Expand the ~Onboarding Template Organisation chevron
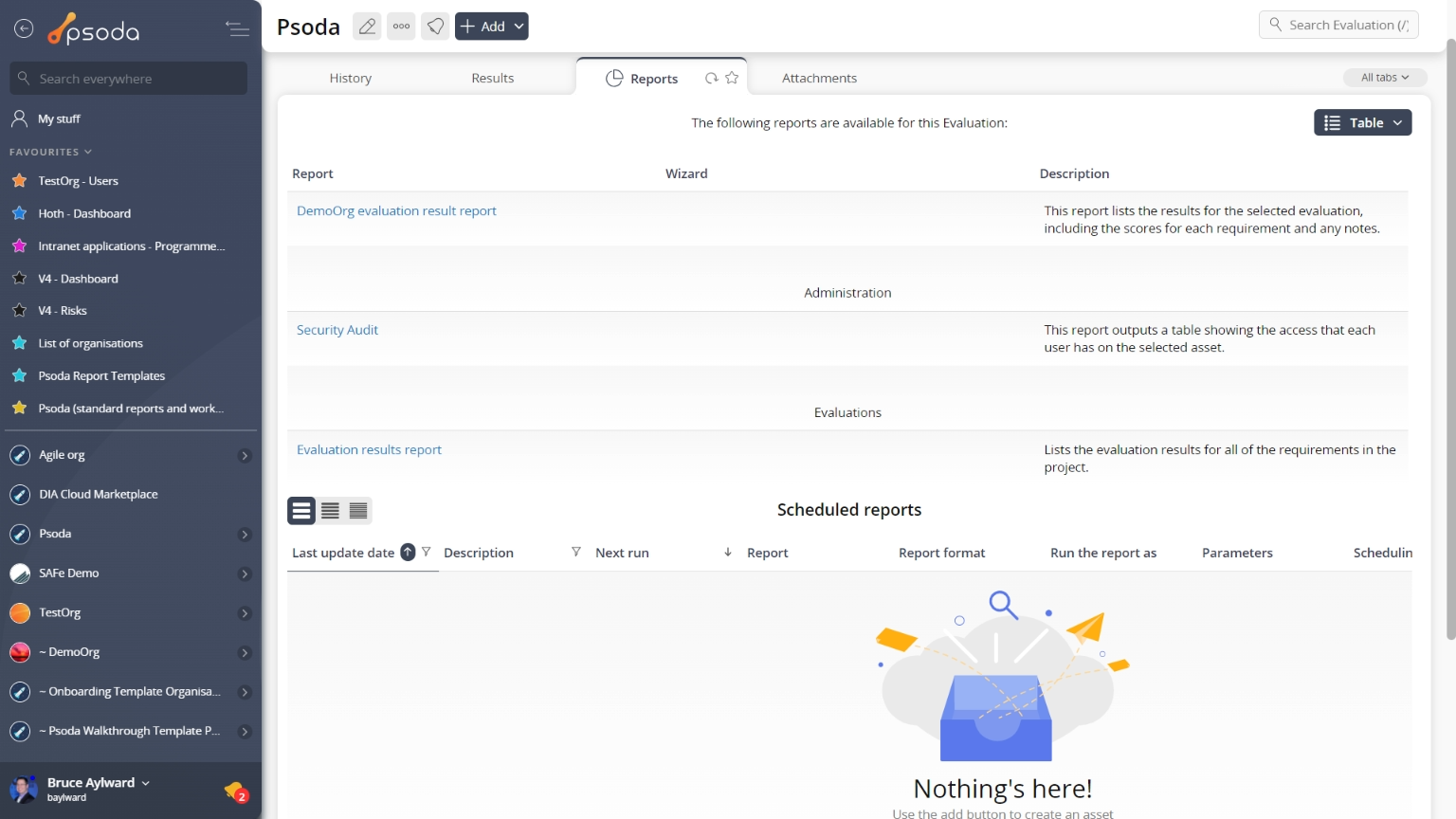The height and width of the screenshot is (819, 1456). coord(245,693)
